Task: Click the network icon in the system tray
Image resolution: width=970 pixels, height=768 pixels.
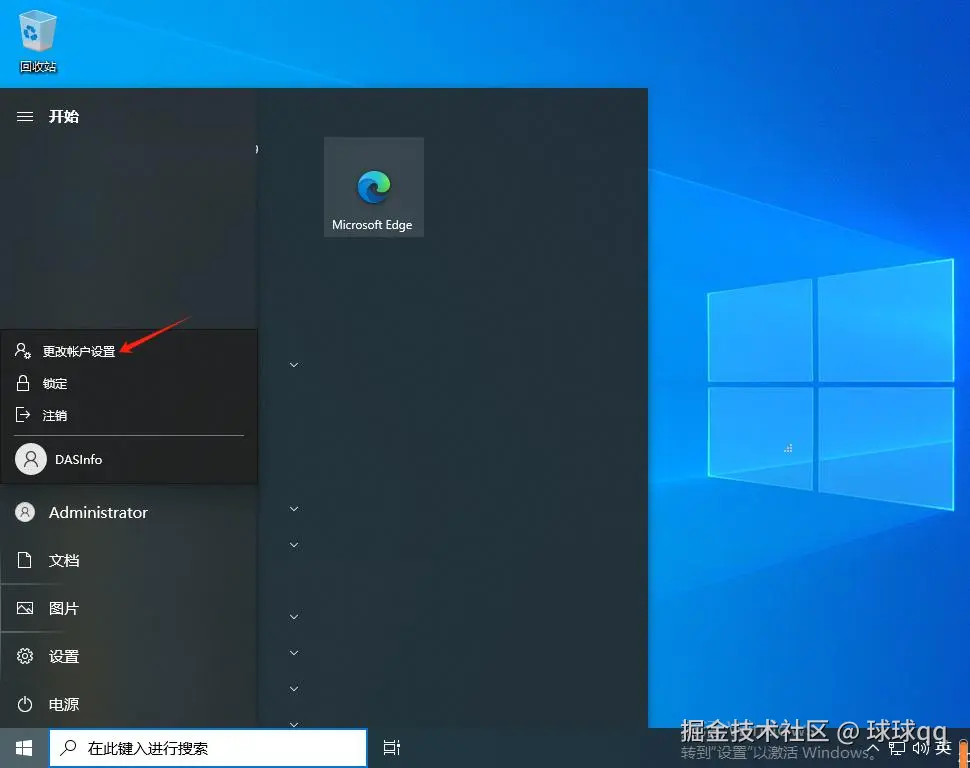Action: point(897,749)
